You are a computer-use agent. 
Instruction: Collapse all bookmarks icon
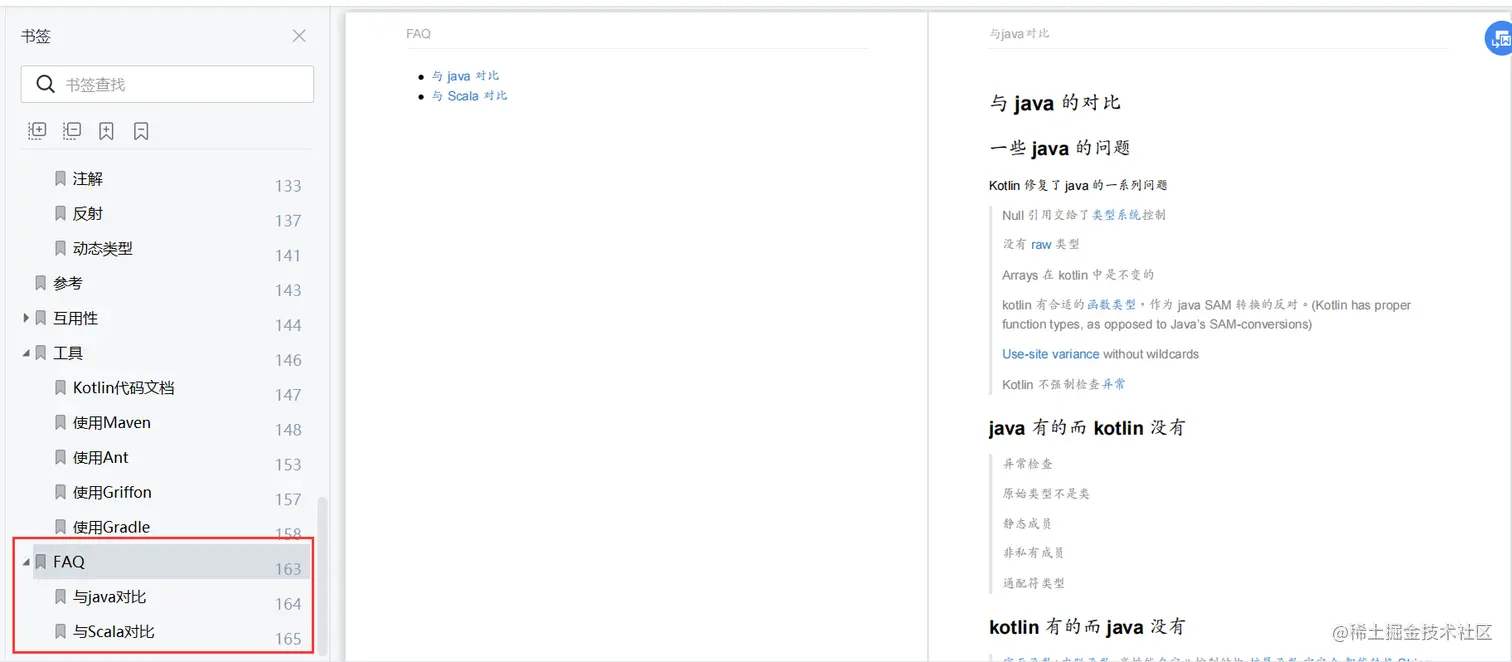click(x=72, y=131)
